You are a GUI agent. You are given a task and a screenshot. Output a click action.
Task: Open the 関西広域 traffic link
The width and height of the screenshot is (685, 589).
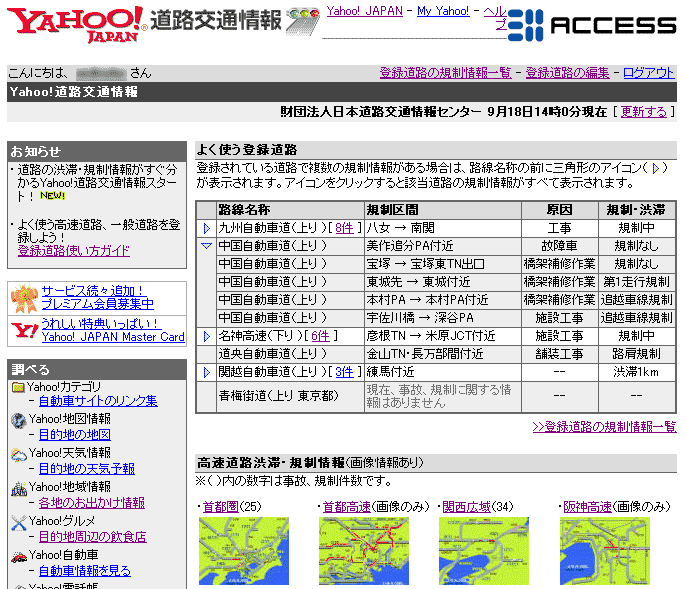467,507
